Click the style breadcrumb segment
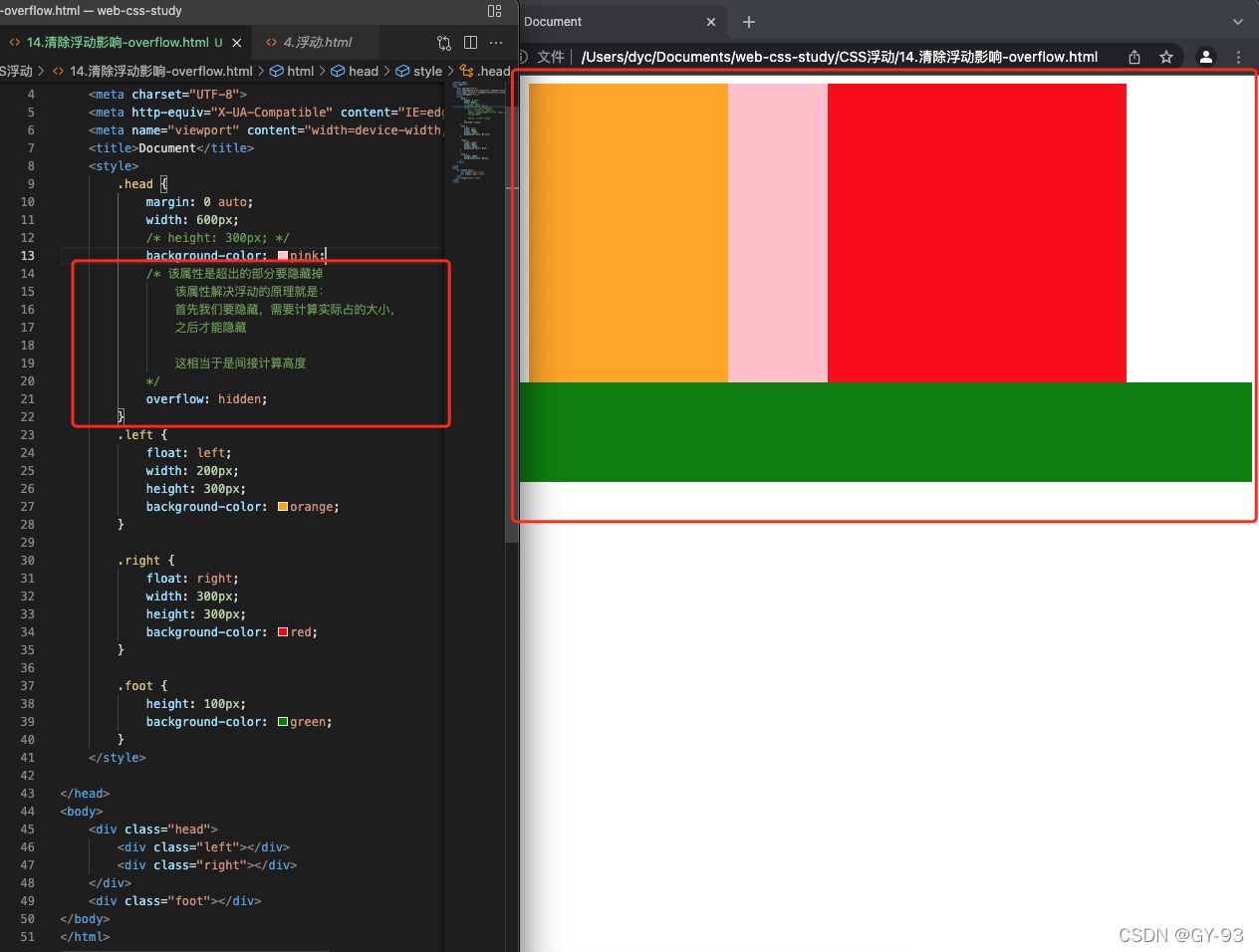Viewport: 1259px width, 952px height. click(419, 71)
